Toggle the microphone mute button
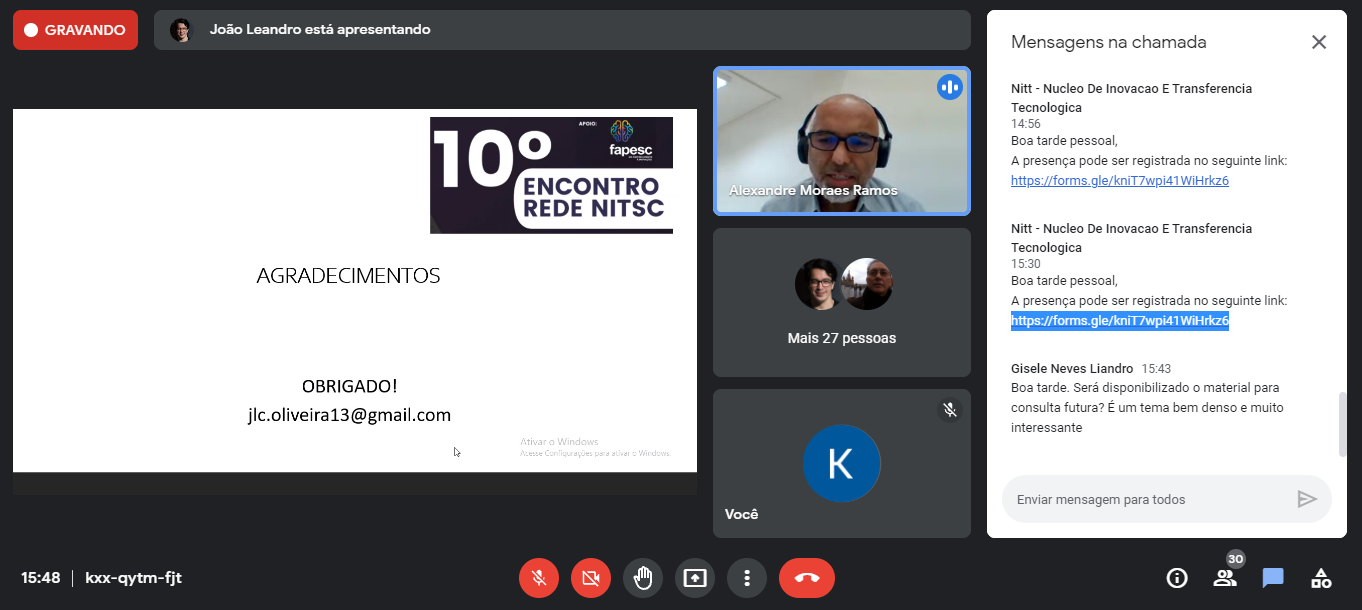This screenshot has width=1362, height=610. 539,578
